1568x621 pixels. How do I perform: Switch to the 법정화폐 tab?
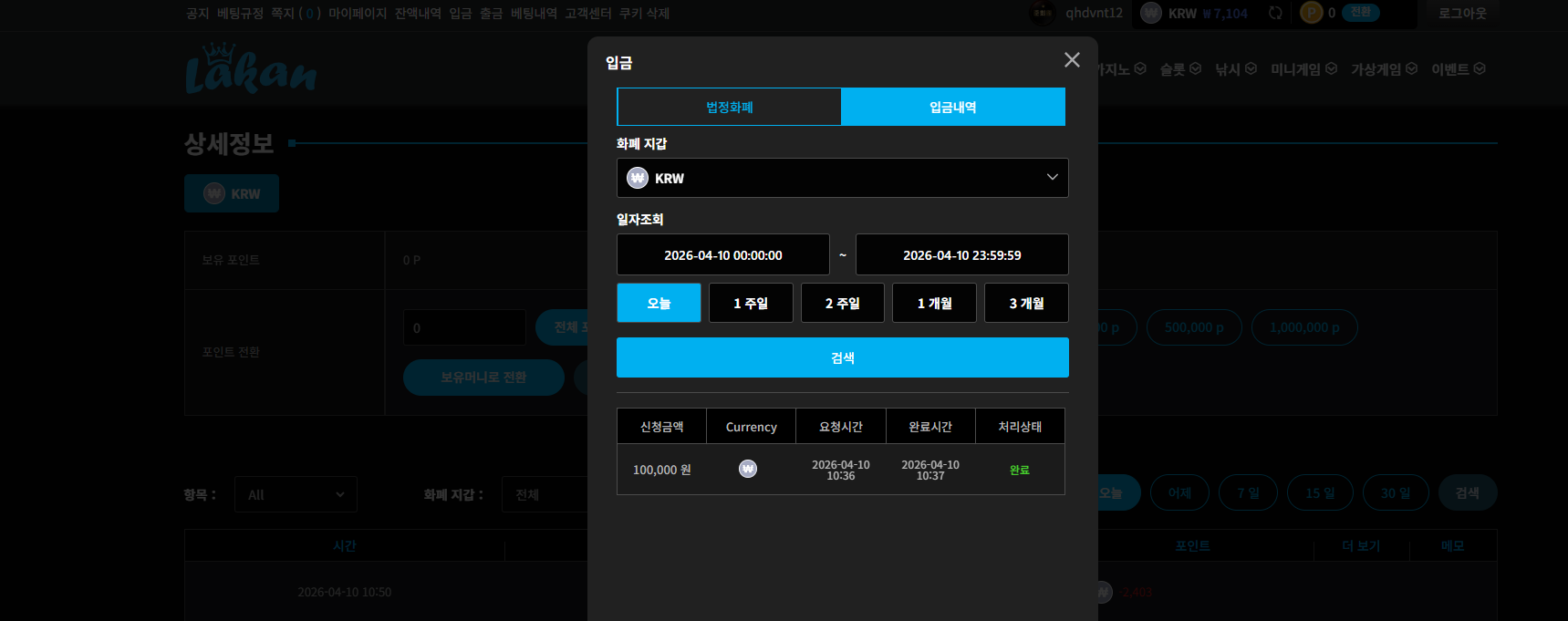click(729, 107)
